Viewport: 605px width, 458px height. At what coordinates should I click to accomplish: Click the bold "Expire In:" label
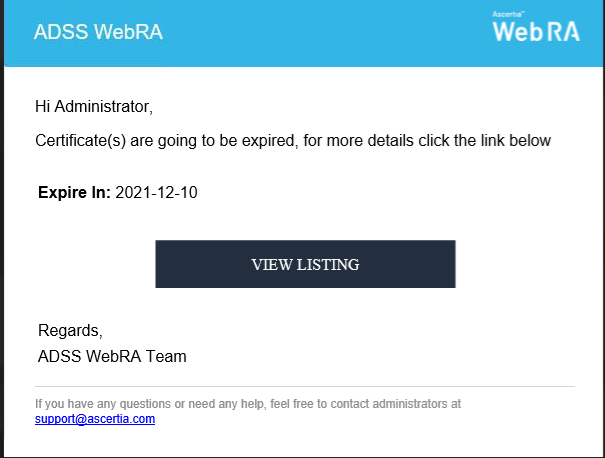tap(74, 193)
